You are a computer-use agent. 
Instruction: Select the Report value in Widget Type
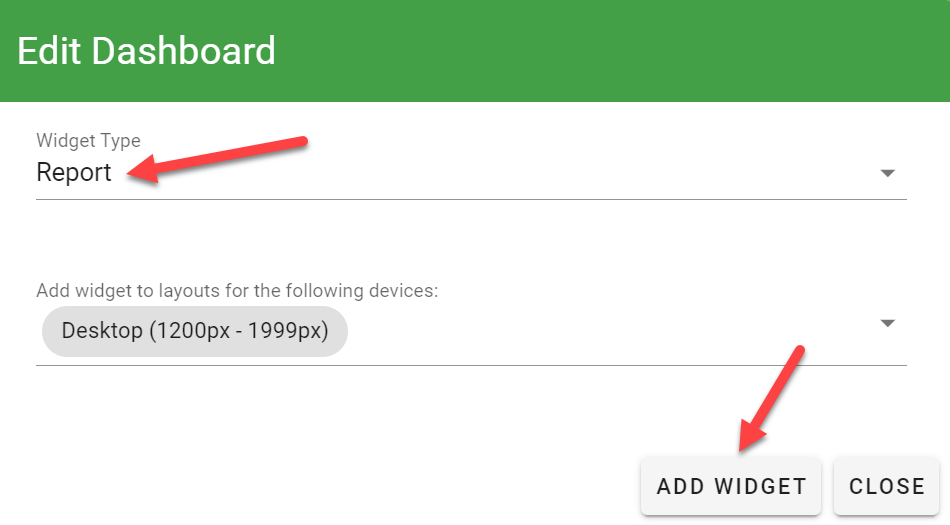pos(74,173)
